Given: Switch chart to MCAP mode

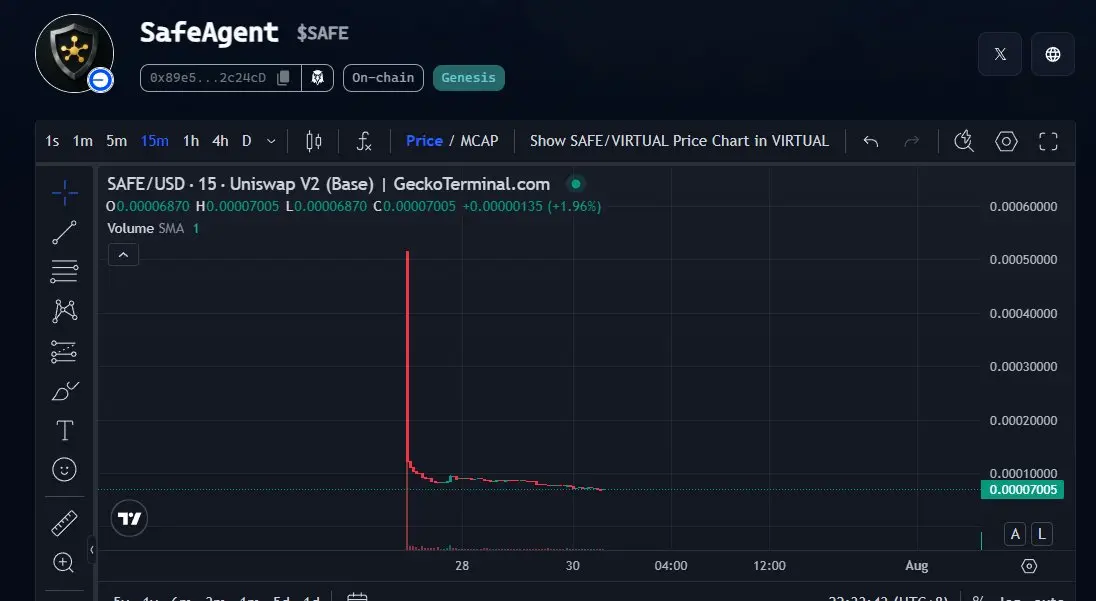Looking at the screenshot, I should (480, 141).
